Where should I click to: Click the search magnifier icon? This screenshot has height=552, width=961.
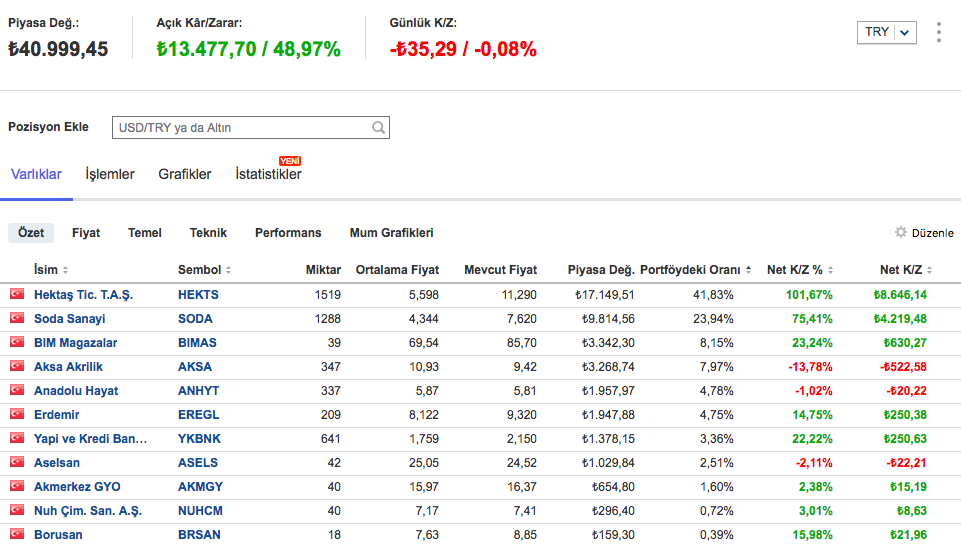pos(378,128)
